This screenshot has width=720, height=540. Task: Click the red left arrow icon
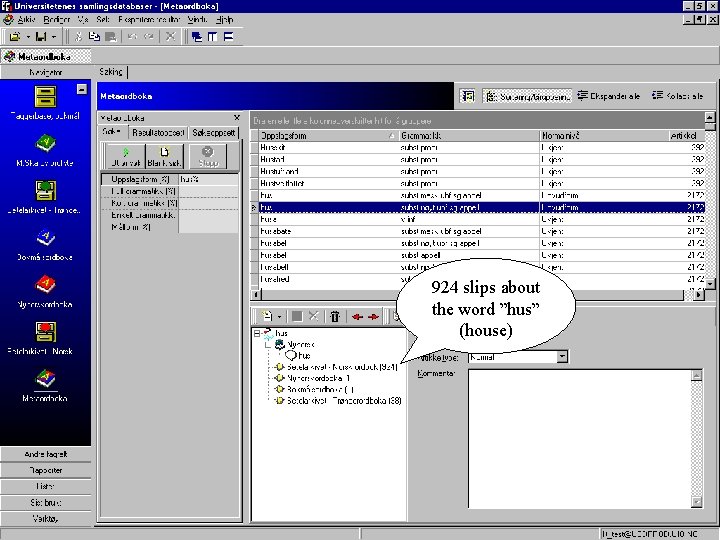(x=357, y=316)
